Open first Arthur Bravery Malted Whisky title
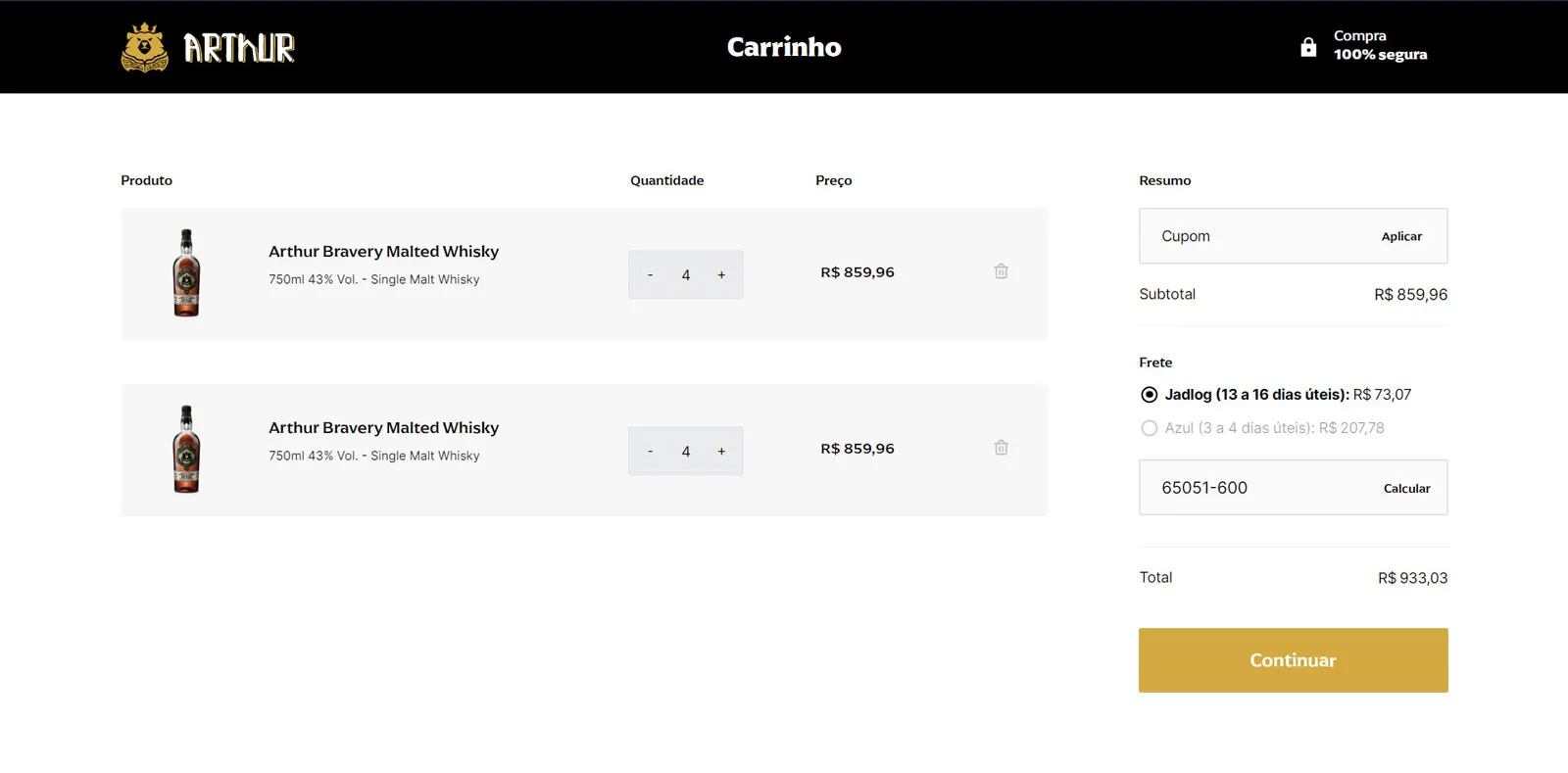Screen dimensions: 1568x773 (384, 252)
